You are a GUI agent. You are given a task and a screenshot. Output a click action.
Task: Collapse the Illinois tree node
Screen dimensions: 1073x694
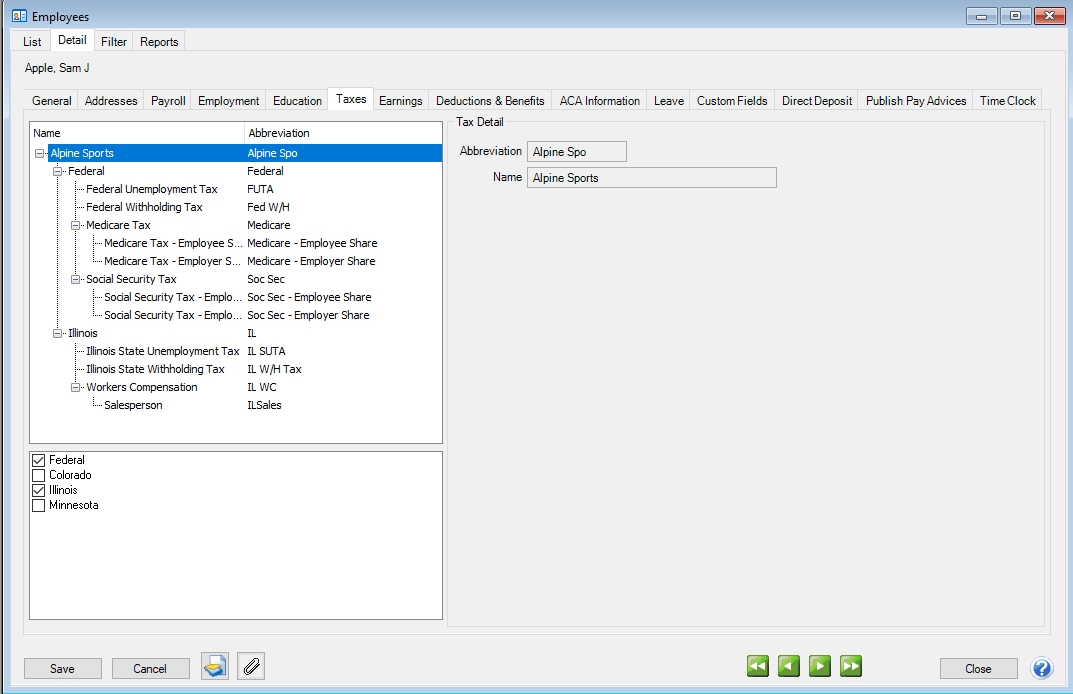tap(58, 333)
